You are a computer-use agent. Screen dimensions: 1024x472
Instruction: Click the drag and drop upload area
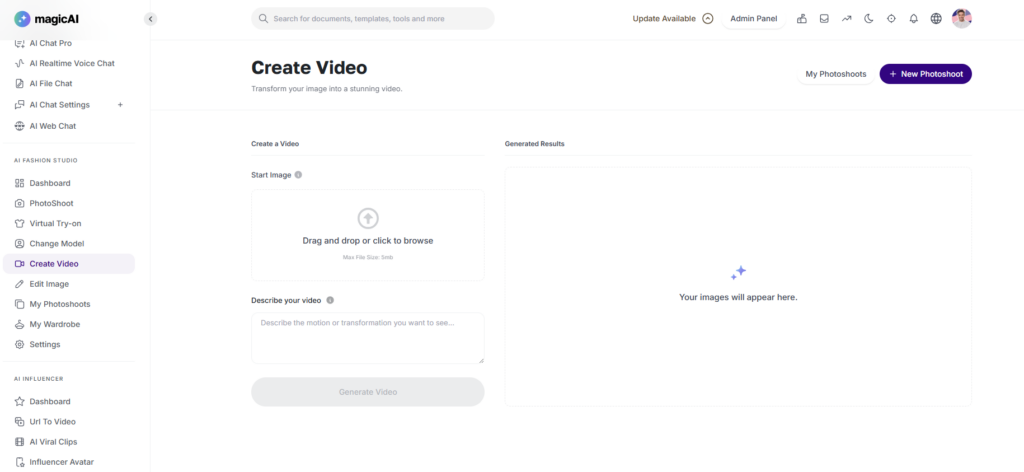(367, 235)
